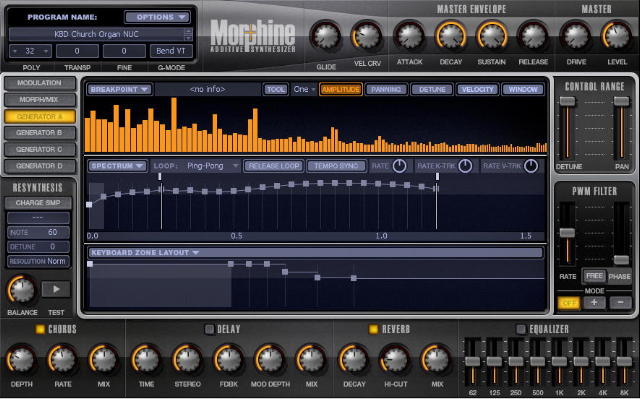Image resolution: width=640 pixels, height=399 pixels.
Task: Enable the Delay effect
Action: [x=209, y=329]
